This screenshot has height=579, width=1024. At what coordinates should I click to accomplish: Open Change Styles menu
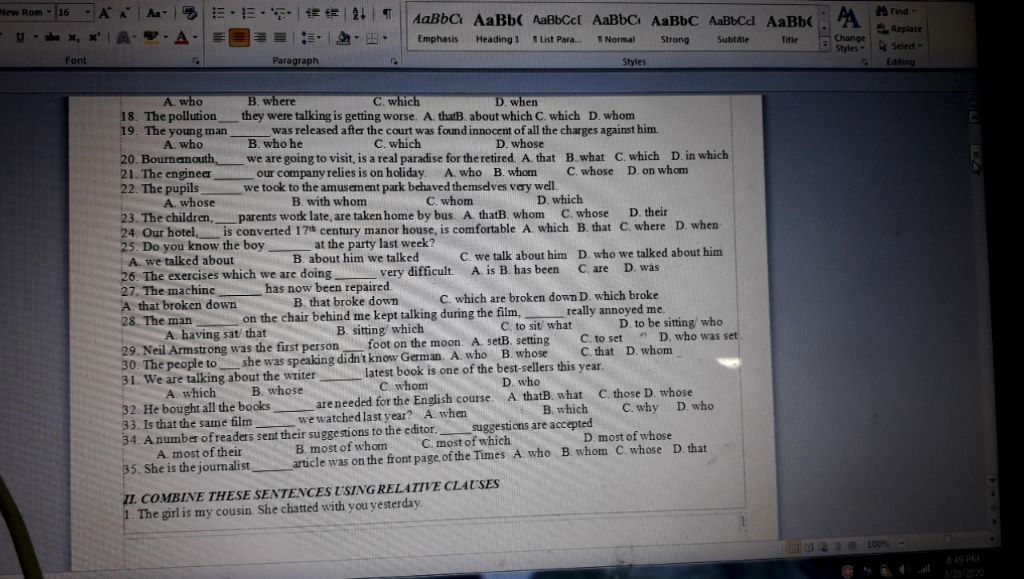click(x=849, y=31)
